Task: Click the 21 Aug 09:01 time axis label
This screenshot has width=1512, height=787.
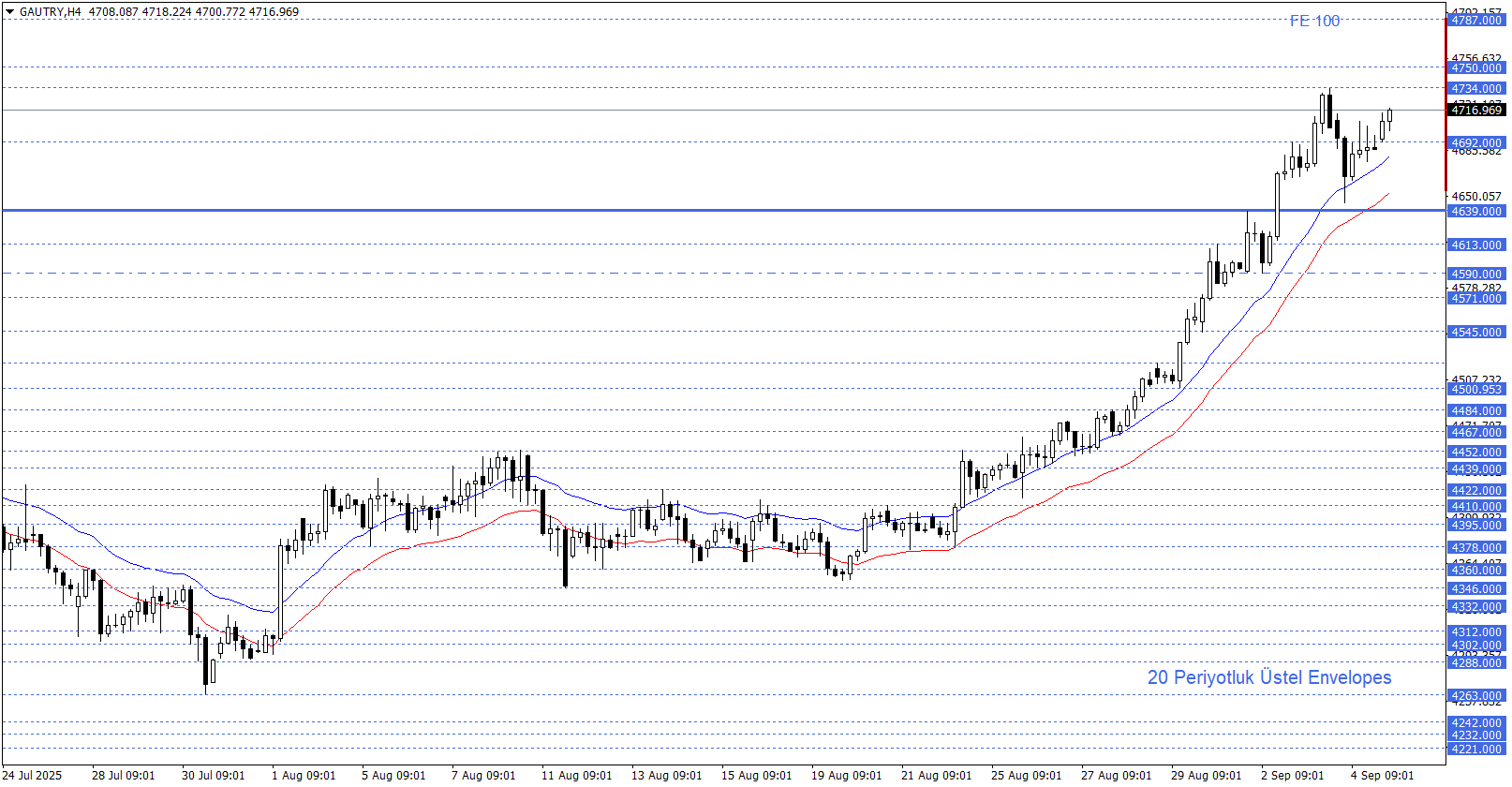Action: pos(936,775)
